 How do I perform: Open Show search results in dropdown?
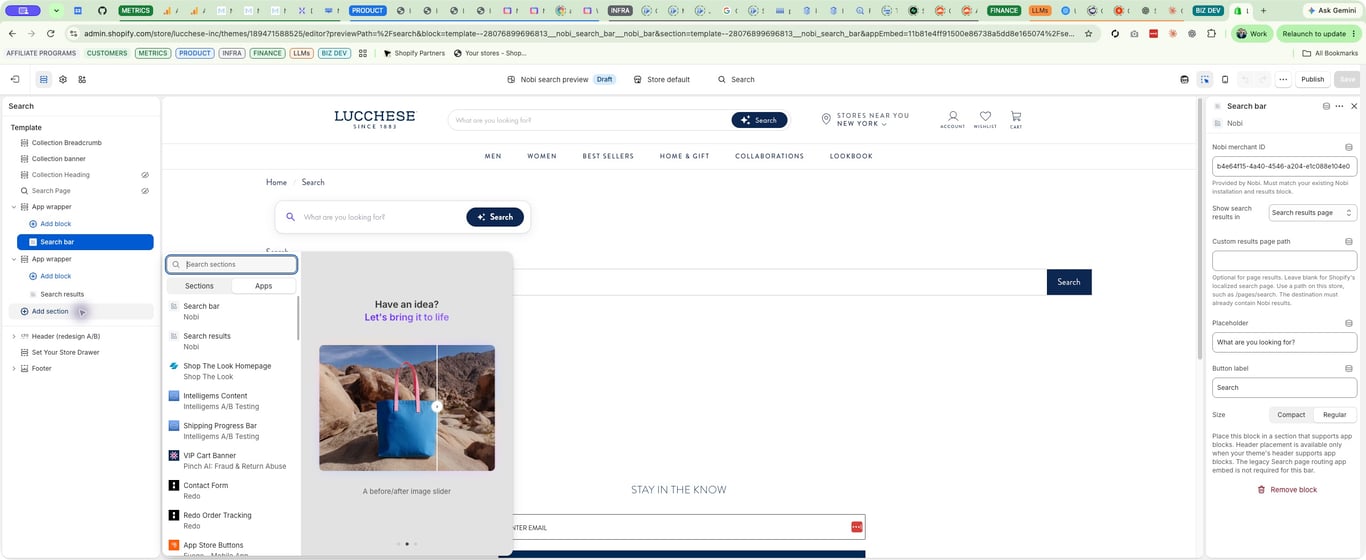(x=1312, y=212)
